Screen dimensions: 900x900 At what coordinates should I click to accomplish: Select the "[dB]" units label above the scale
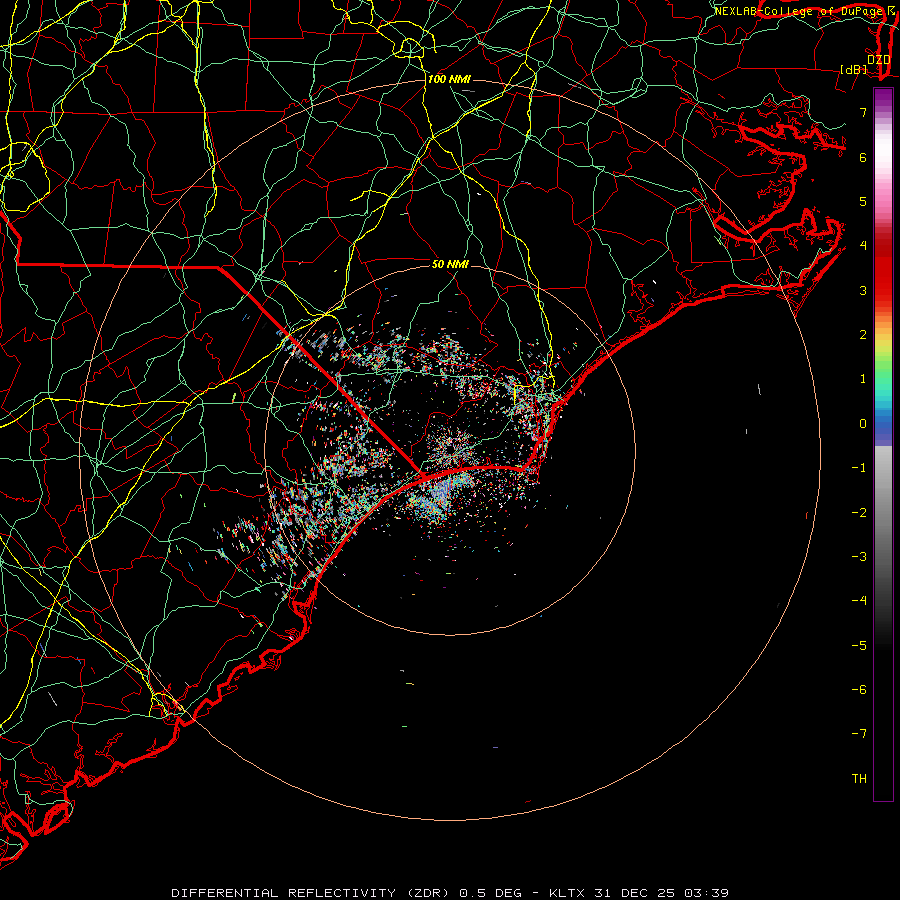coord(854,69)
